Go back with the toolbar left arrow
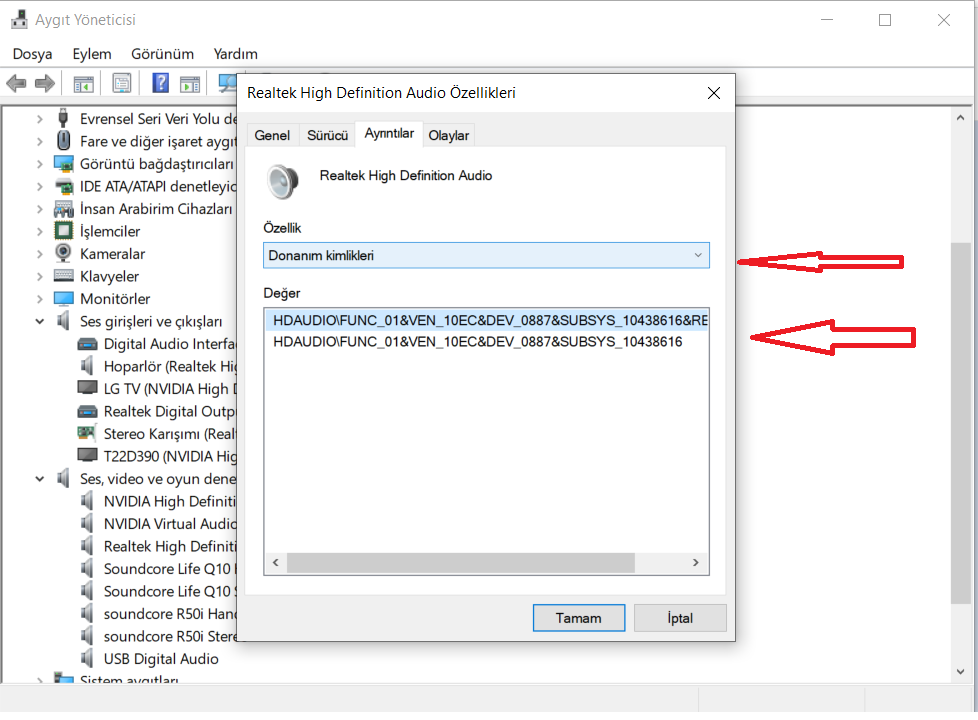 (x=16, y=83)
